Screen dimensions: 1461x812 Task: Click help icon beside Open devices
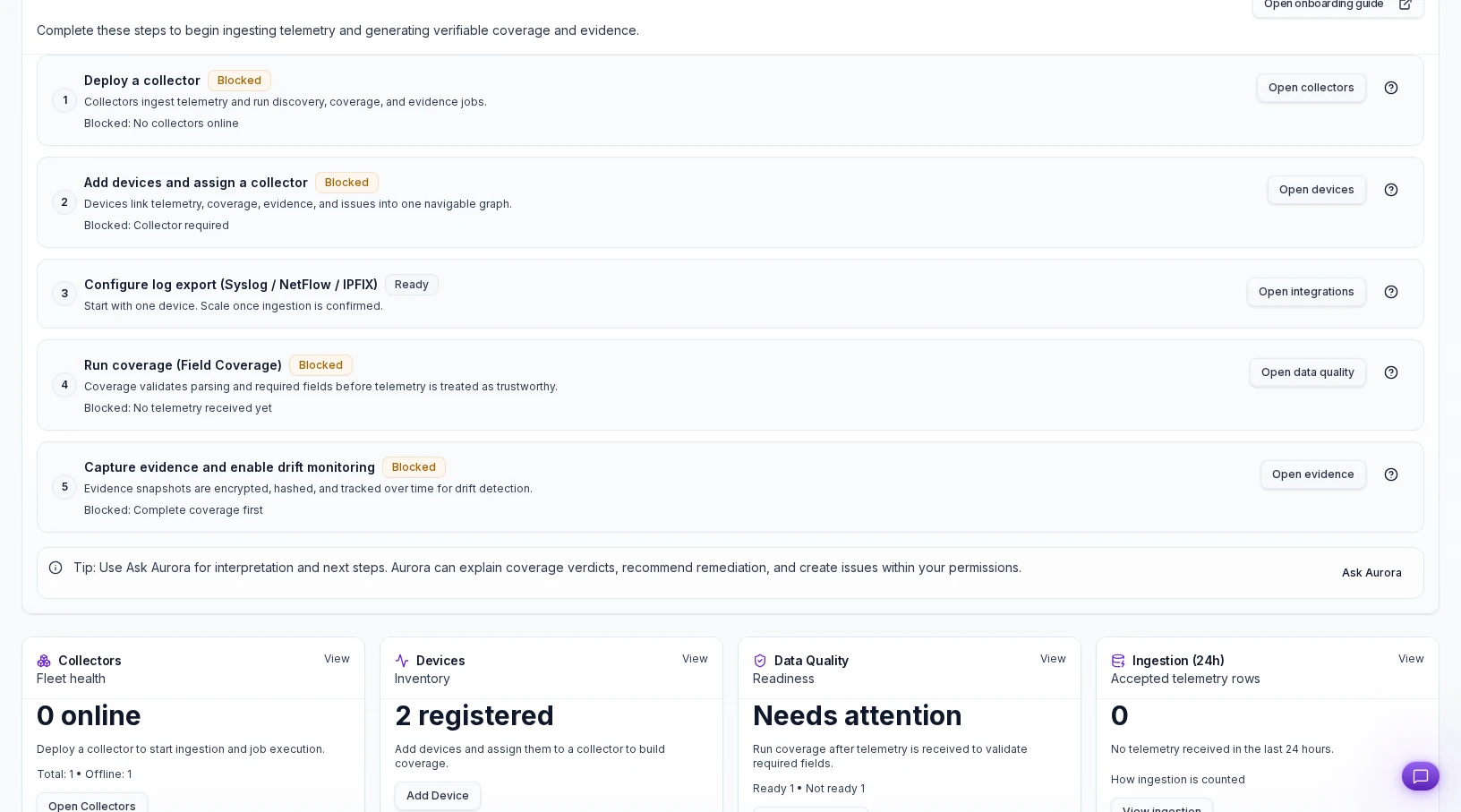pos(1390,190)
